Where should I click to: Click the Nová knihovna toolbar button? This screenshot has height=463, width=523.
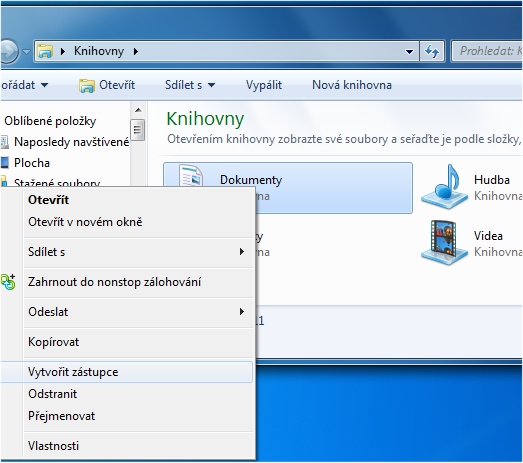coord(352,85)
